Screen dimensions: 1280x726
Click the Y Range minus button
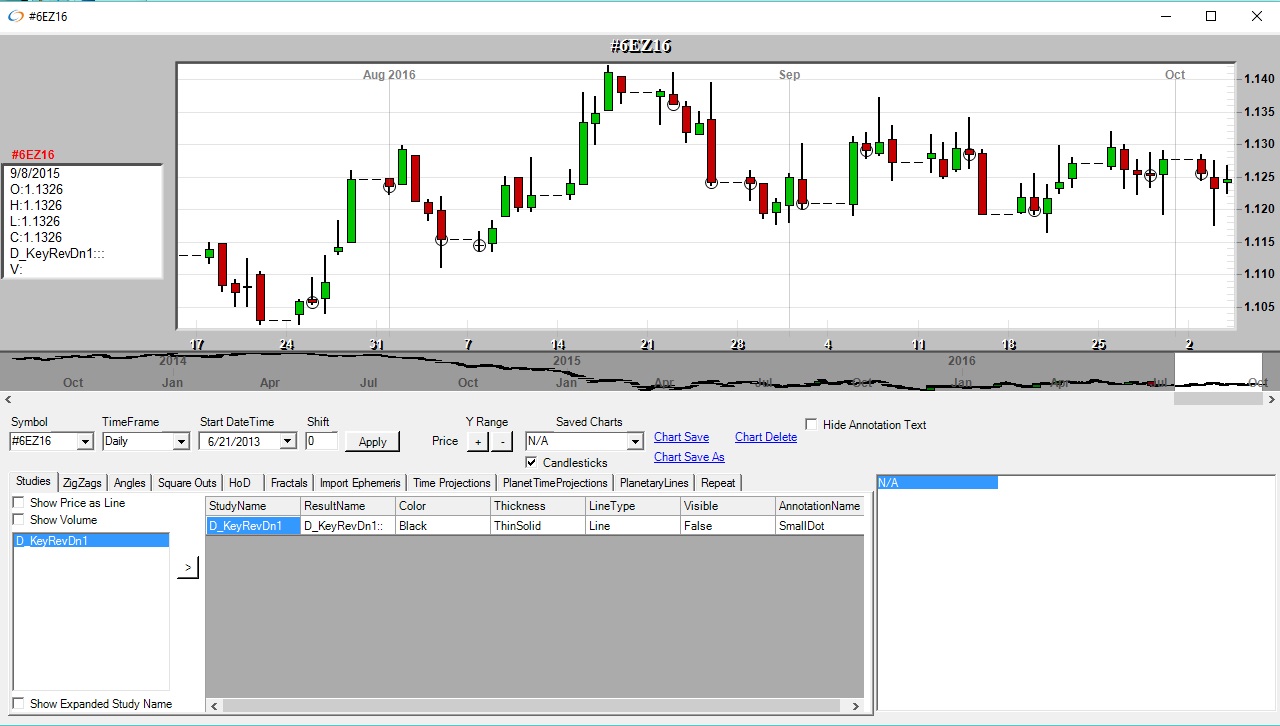(x=503, y=441)
